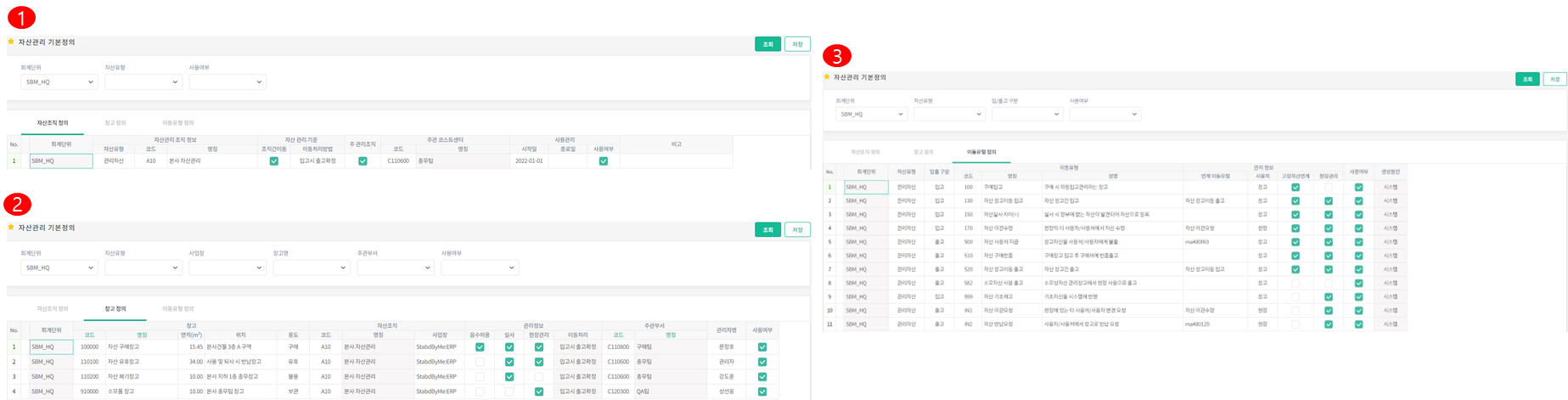Click the favorite star in panel 3 header

[827, 77]
